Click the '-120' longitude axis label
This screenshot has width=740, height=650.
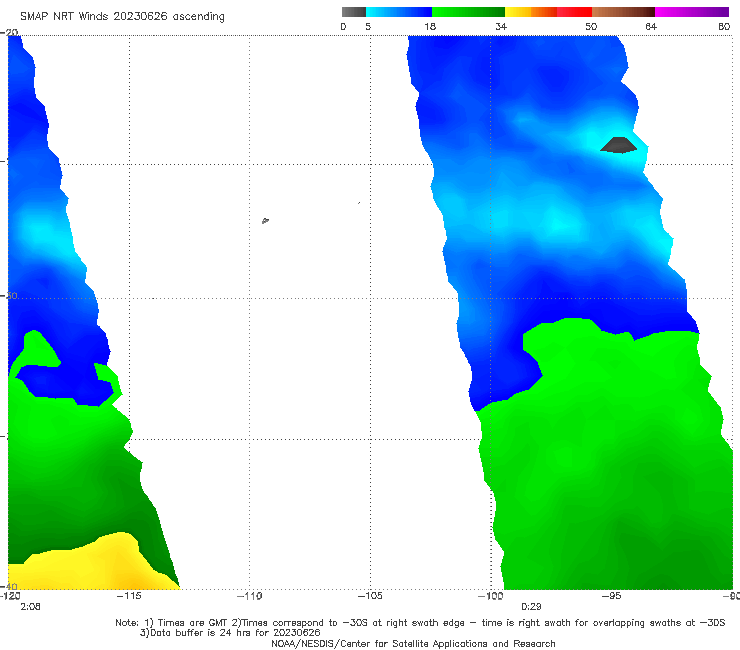tap(10, 596)
